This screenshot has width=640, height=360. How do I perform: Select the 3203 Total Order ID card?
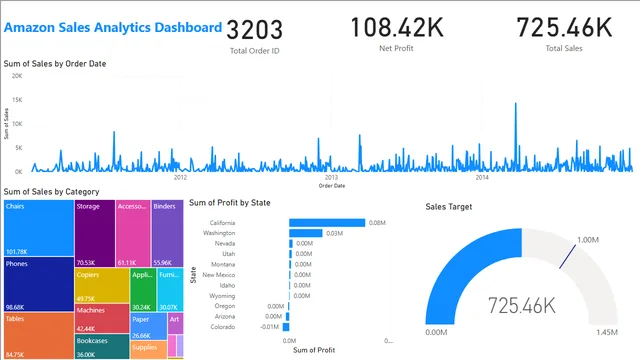[x=255, y=36]
